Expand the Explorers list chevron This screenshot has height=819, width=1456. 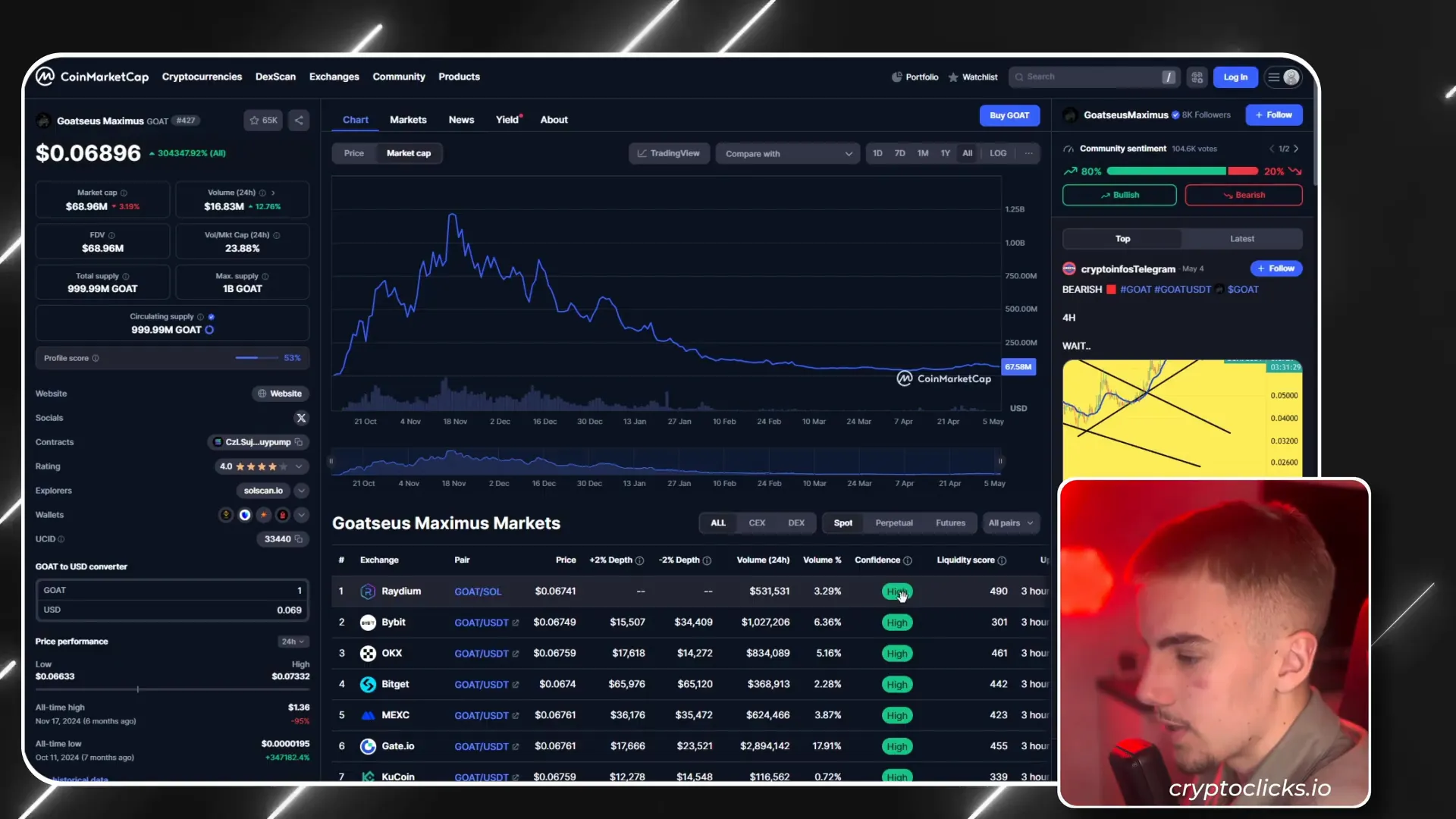pos(301,491)
